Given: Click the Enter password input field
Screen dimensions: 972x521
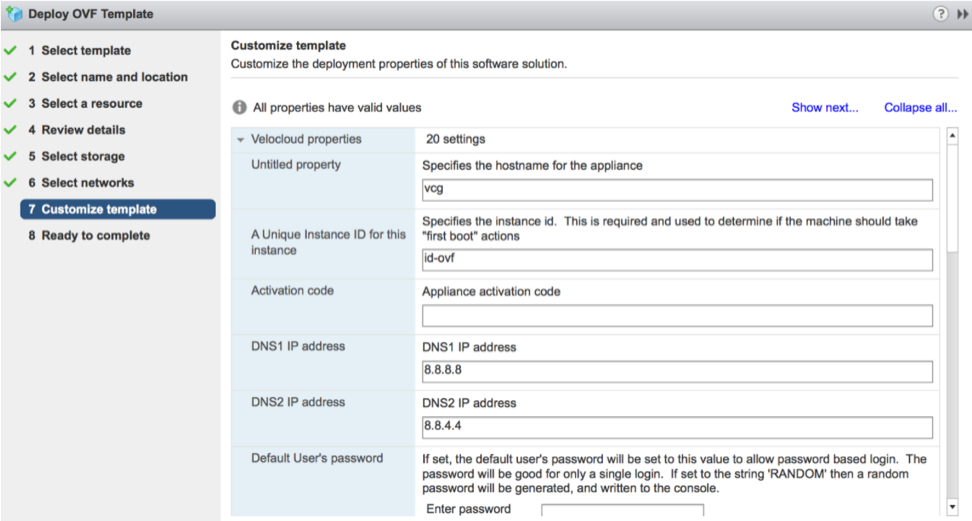Looking at the screenshot, I should click(622, 511).
